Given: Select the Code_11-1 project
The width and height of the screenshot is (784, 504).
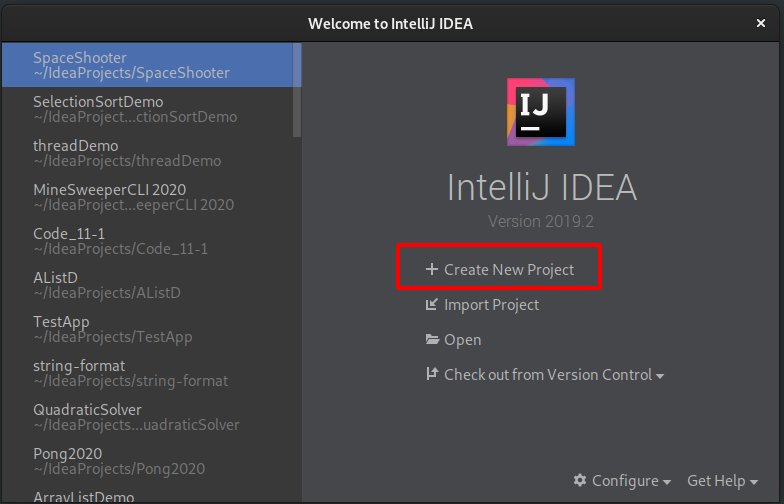Looking at the screenshot, I should pos(148,241).
